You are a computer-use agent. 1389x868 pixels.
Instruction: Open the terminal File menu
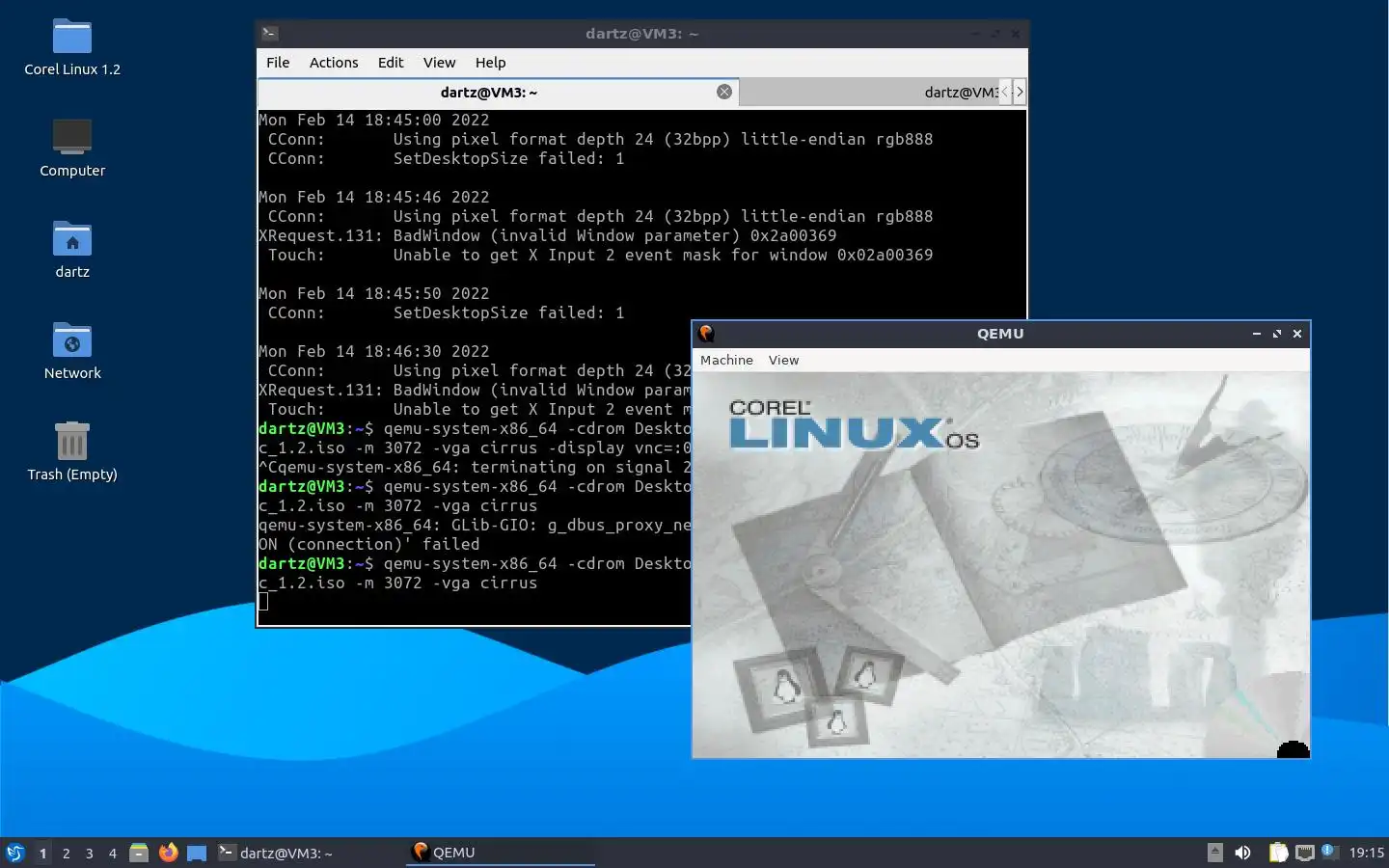(278, 62)
